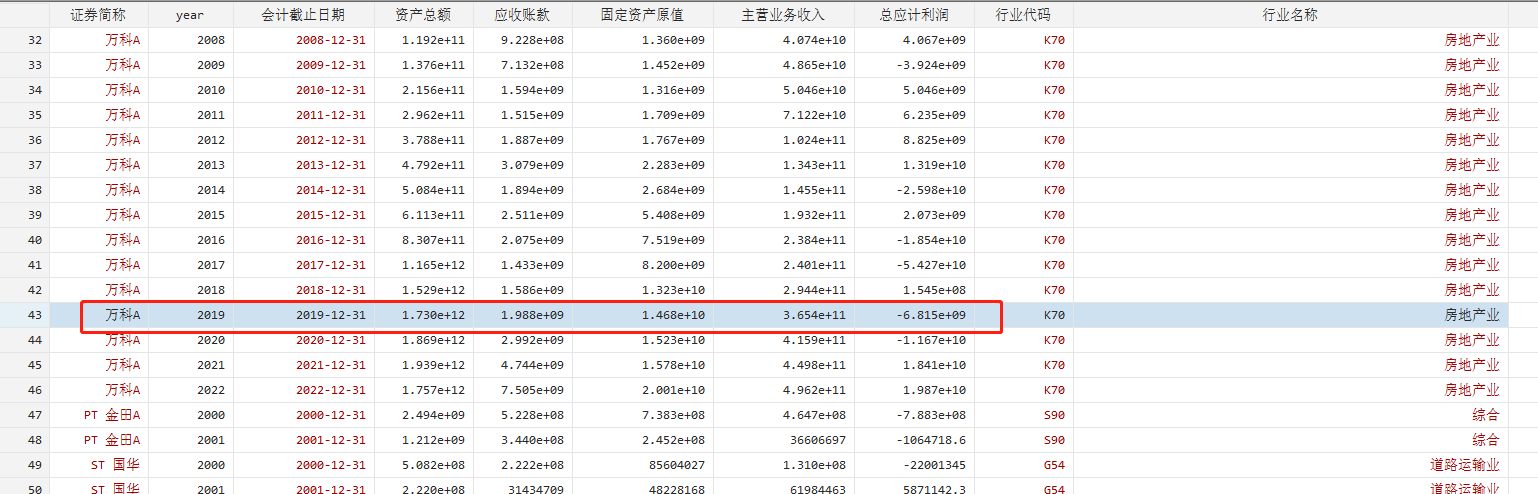This screenshot has height=494, width=1538.
Task: Select the value 2.156e+11 in 资产总额
Action: pyautogui.click(x=433, y=90)
